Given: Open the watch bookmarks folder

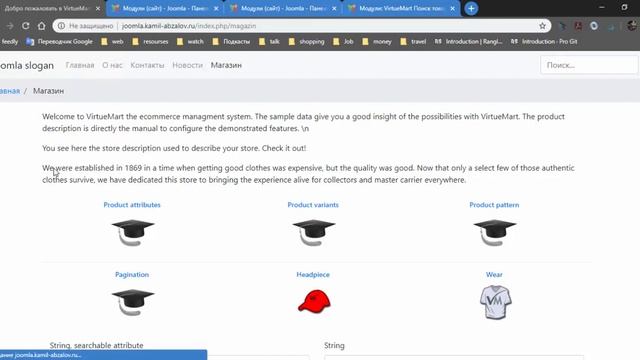Looking at the screenshot, I should click(190, 41).
